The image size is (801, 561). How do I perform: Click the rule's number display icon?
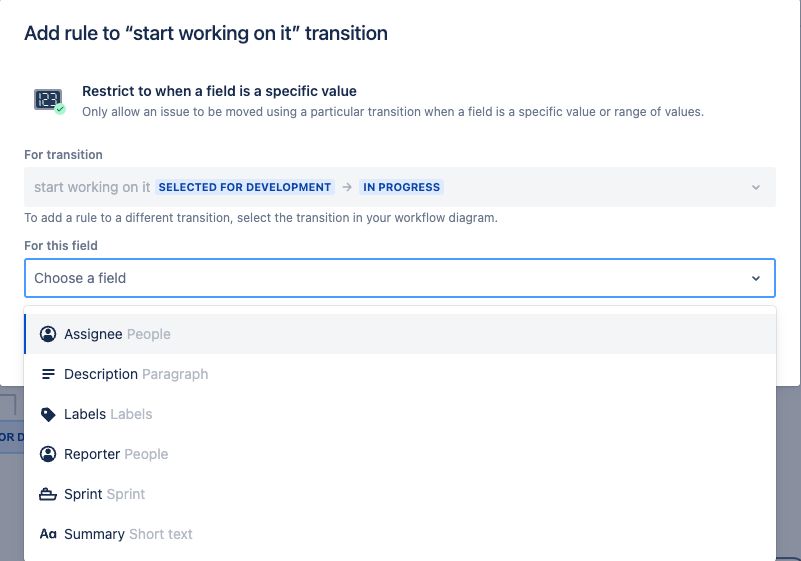coord(50,101)
